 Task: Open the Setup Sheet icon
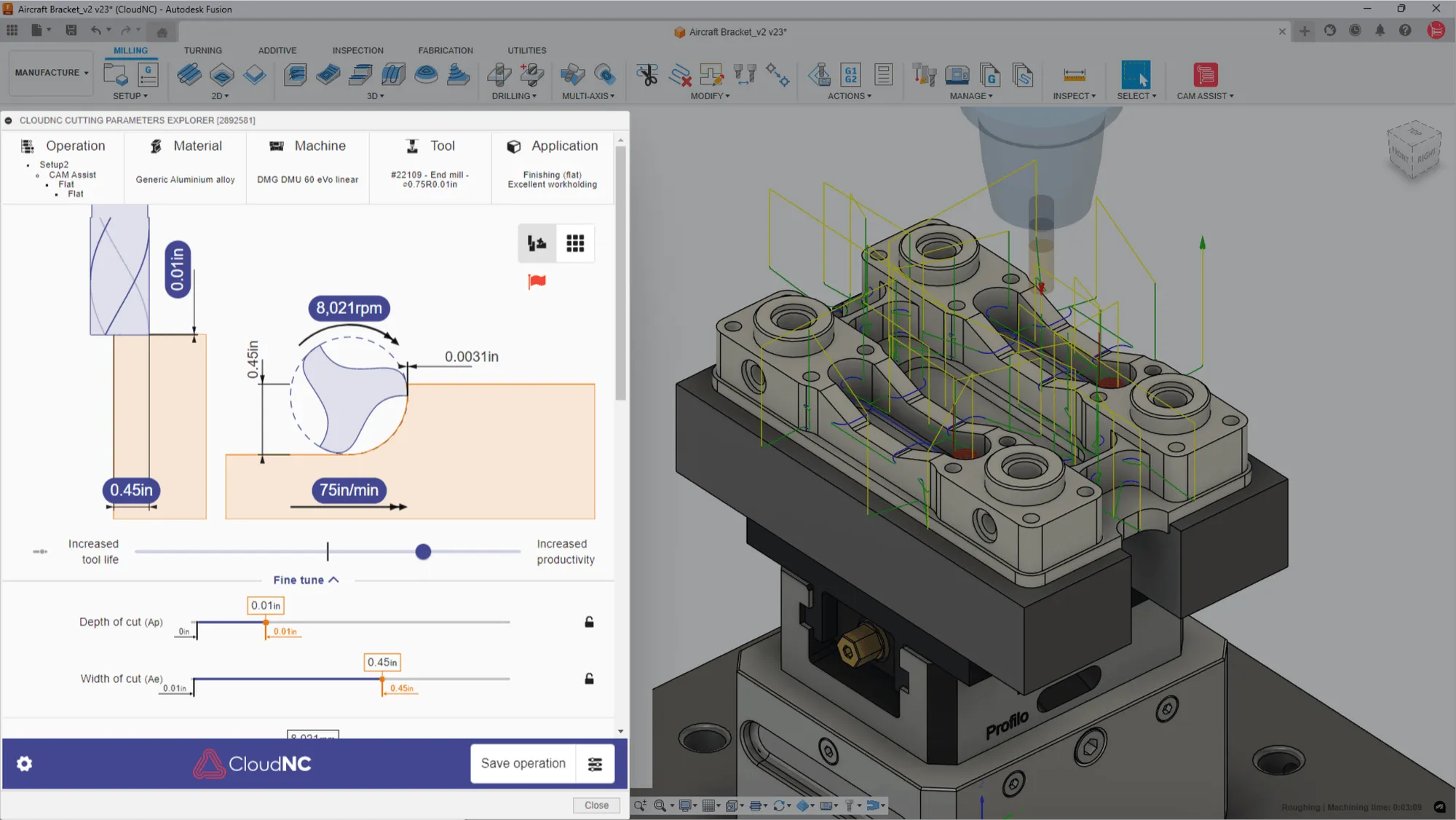point(883,74)
